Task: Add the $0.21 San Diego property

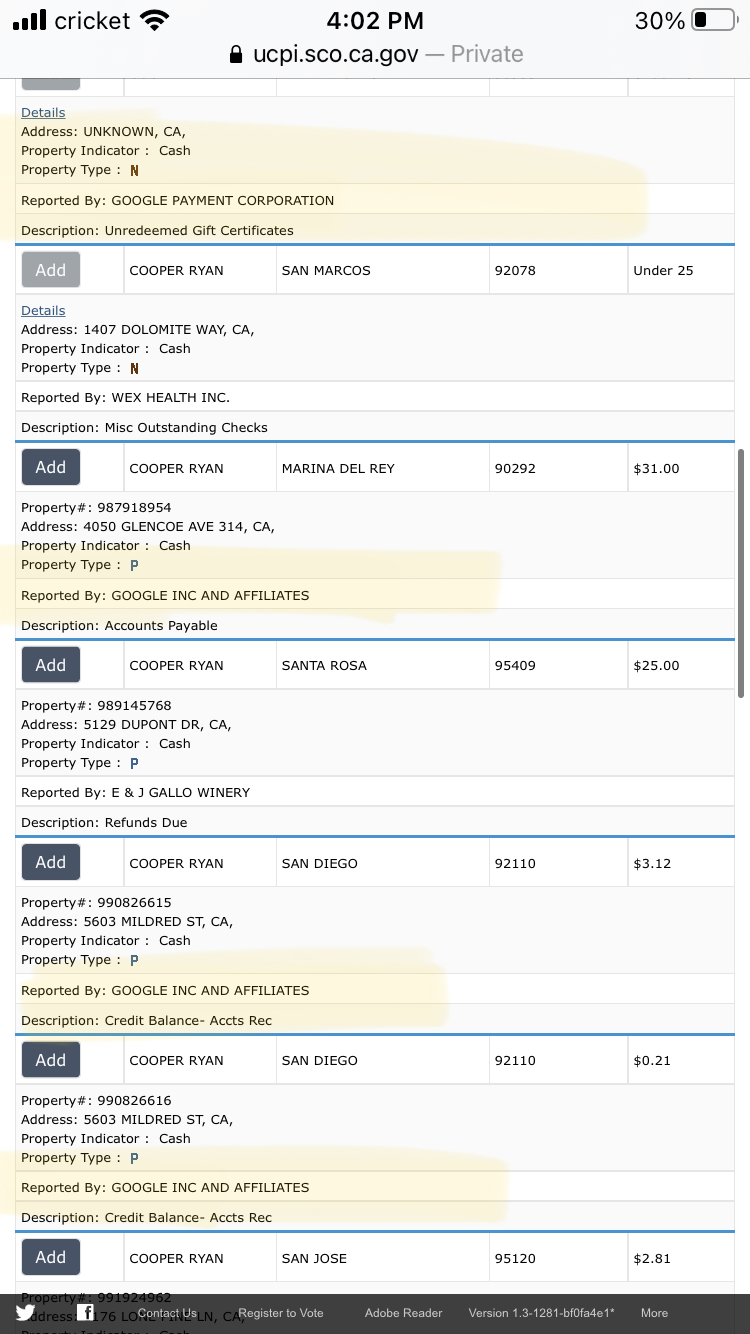Action: coord(51,1060)
